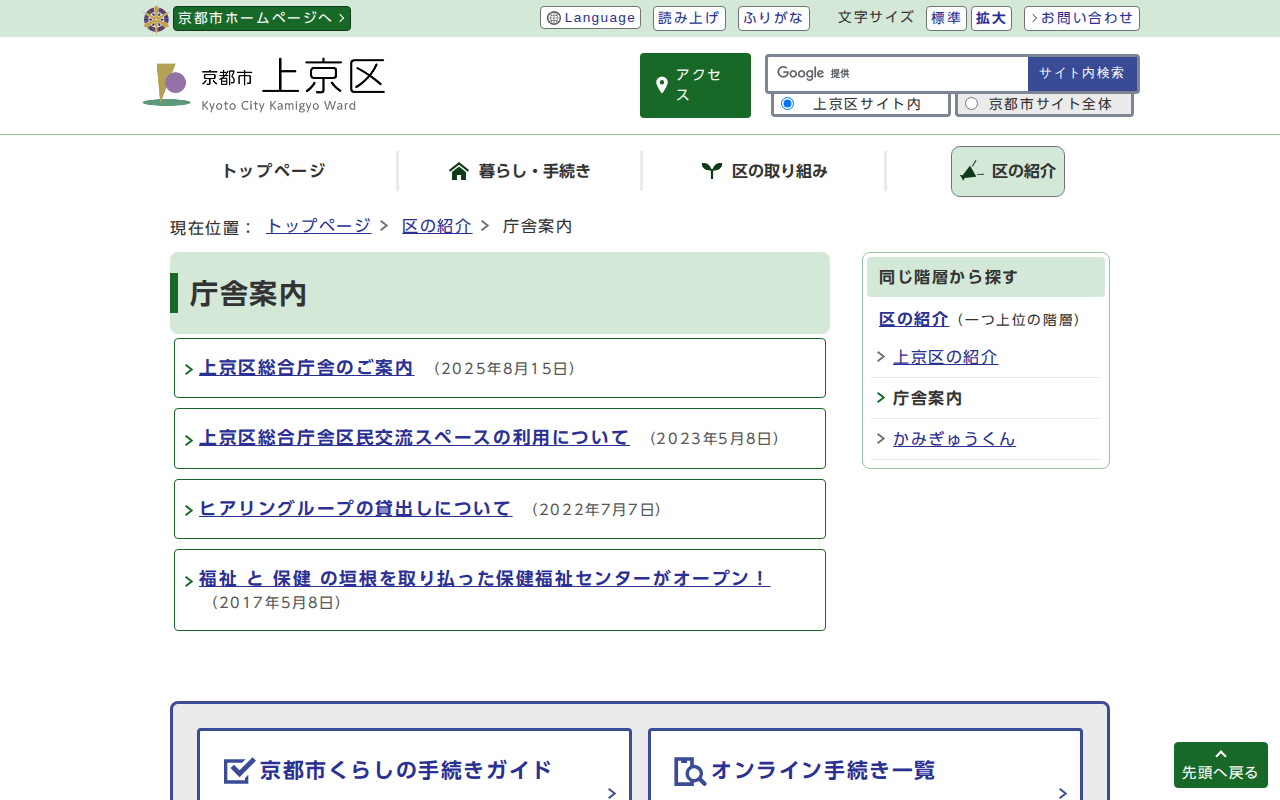Screen dimensions: 1280x800
Task: Select 京都市サイト全体 radio button
Action: tap(971, 104)
